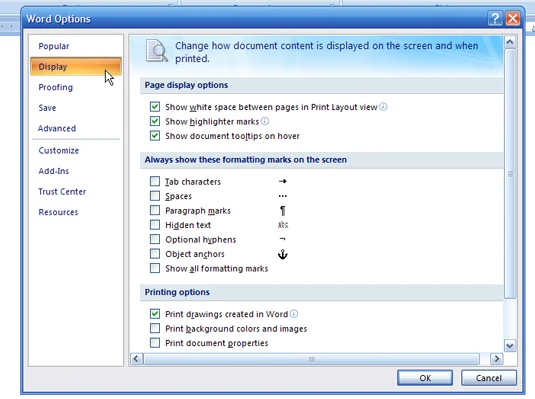The image size is (535, 399).
Task: Click the magnifier page display icon
Action: tap(157, 51)
